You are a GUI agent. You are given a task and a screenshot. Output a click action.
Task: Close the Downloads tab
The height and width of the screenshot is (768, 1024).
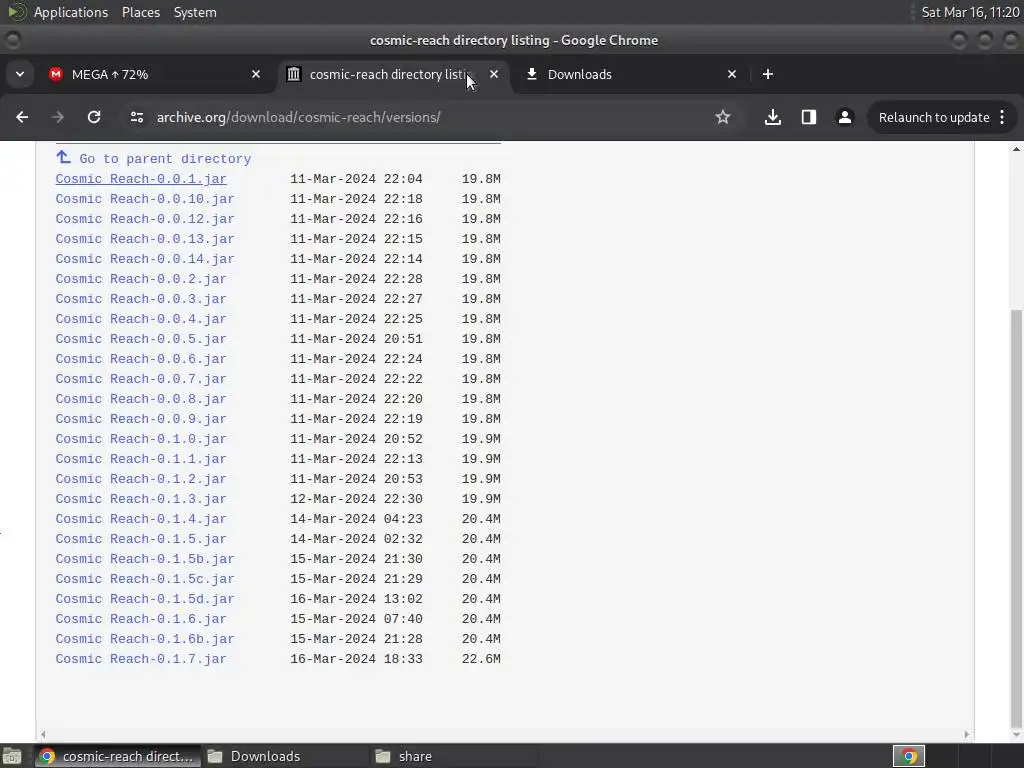[x=732, y=74]
